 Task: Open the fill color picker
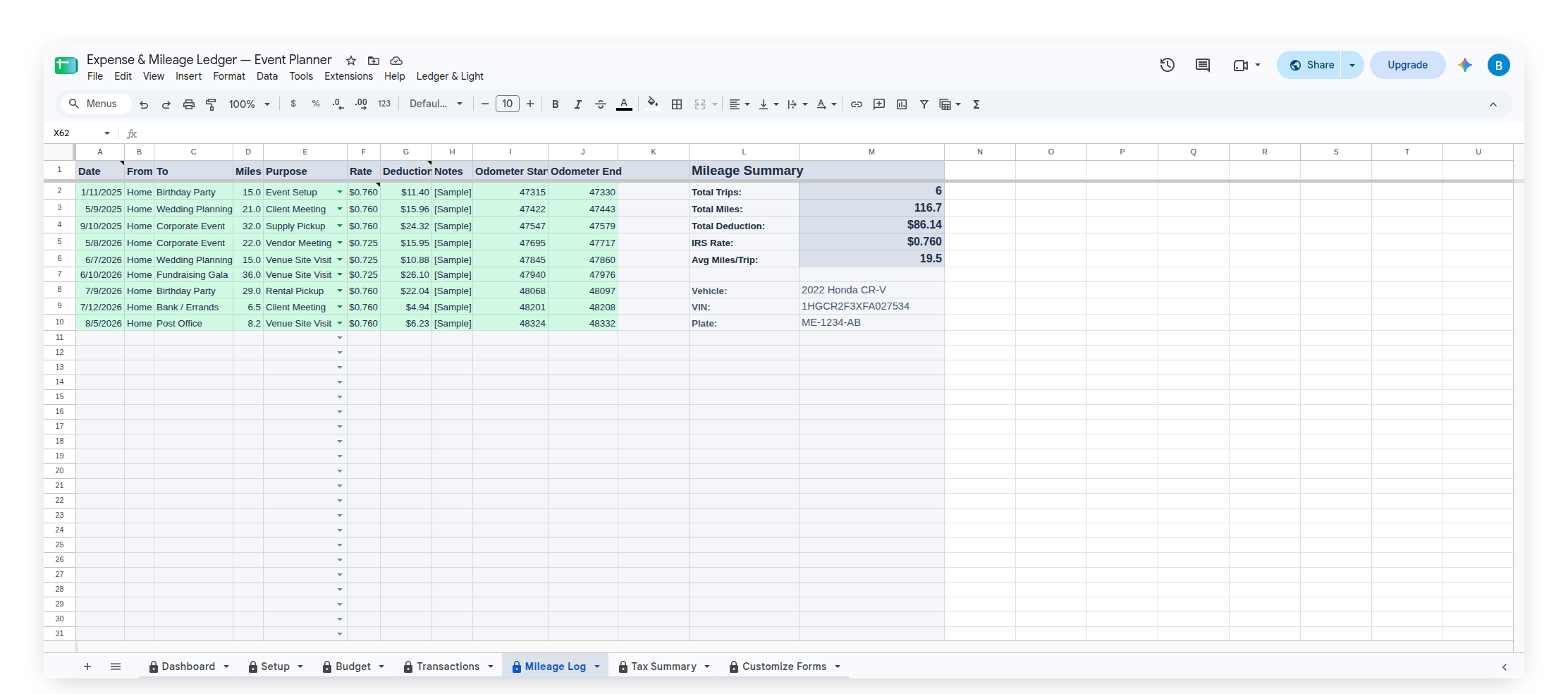coord(653,104)
